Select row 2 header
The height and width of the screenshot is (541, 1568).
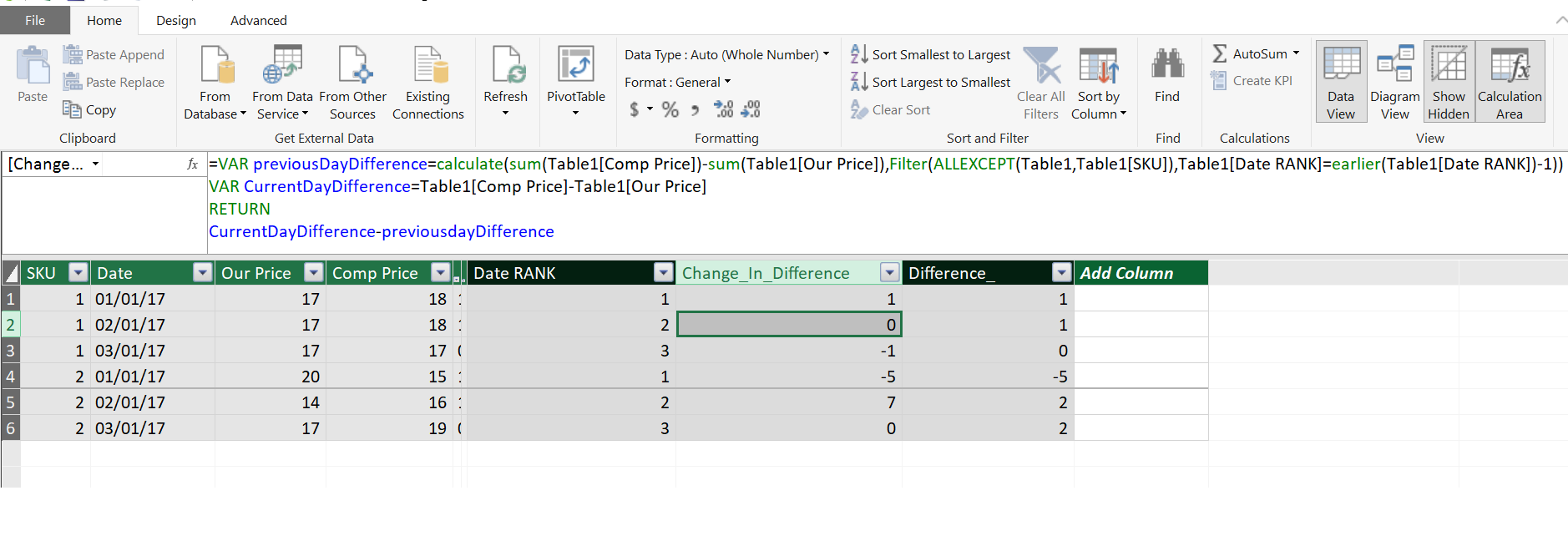(x=10, y=324)
